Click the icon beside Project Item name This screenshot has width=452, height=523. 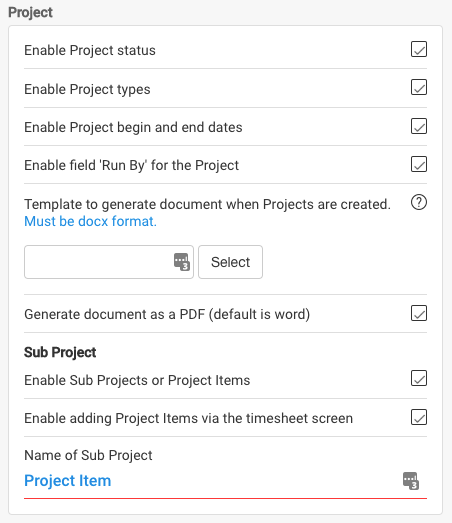(x=411, y=481)
